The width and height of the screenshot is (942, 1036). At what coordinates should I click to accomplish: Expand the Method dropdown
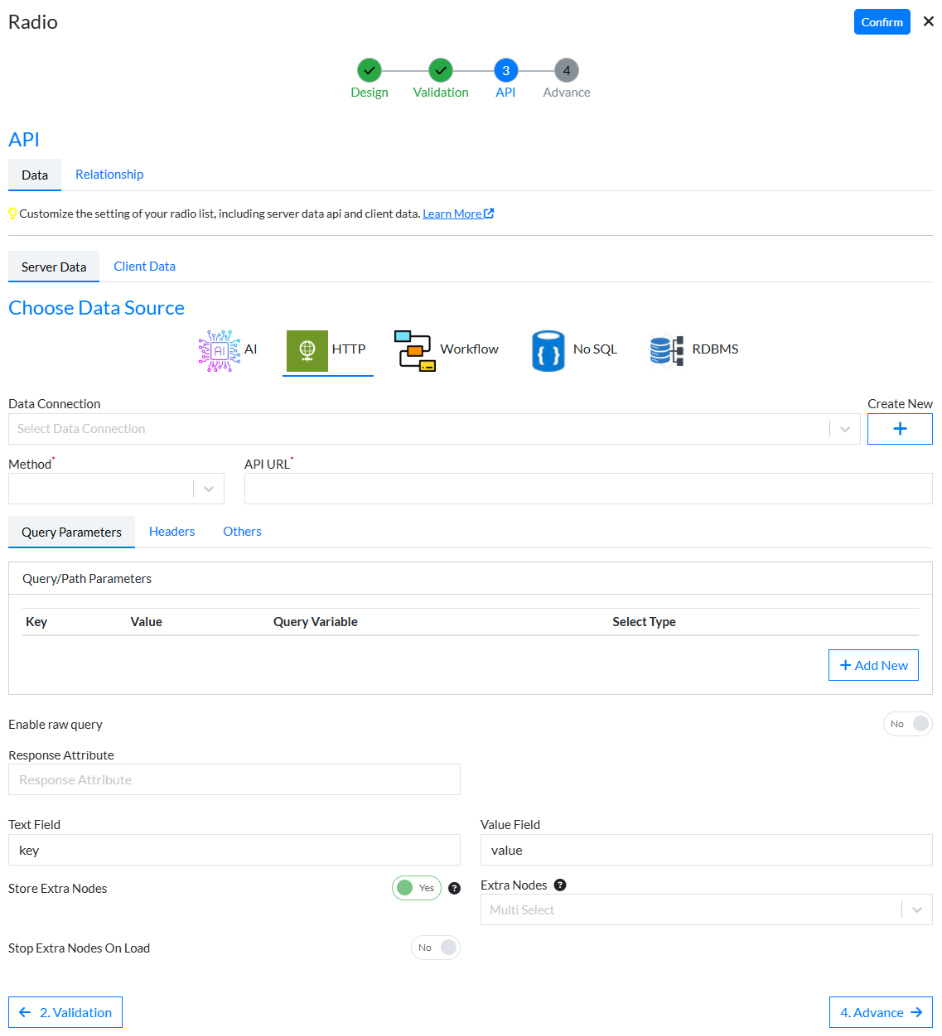pyautogui.click(x=116, y=489)
